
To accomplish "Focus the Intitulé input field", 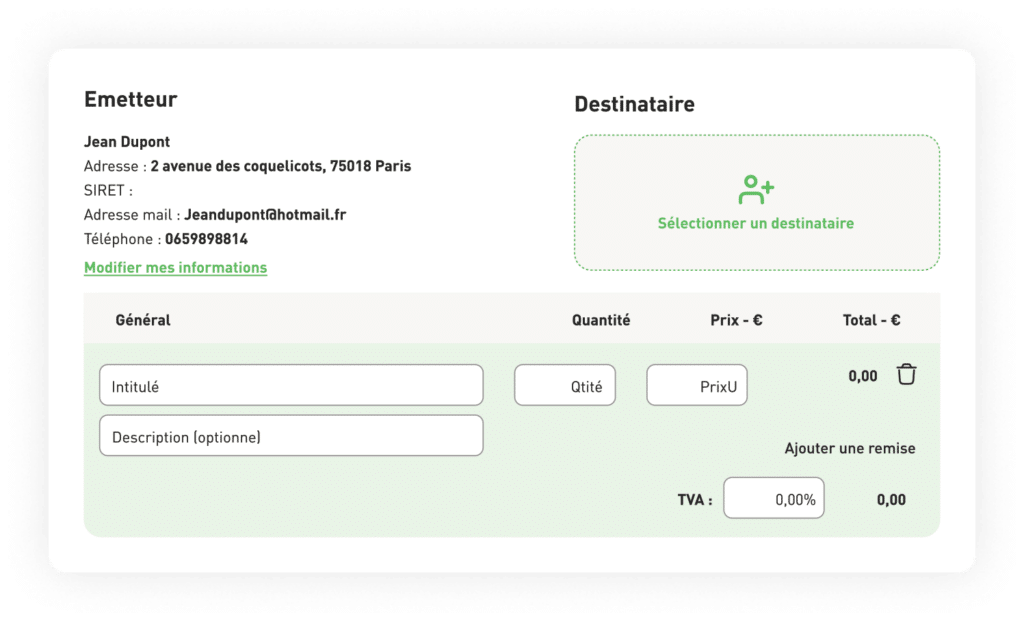I will 291,385.
